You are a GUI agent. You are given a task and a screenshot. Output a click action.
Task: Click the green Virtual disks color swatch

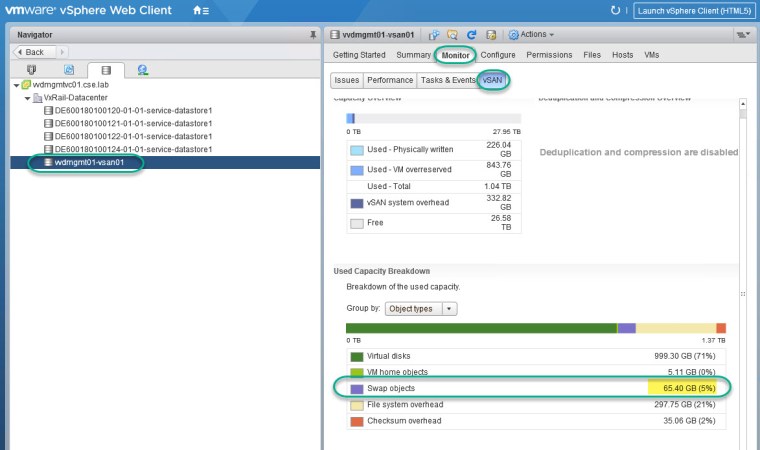357,356
